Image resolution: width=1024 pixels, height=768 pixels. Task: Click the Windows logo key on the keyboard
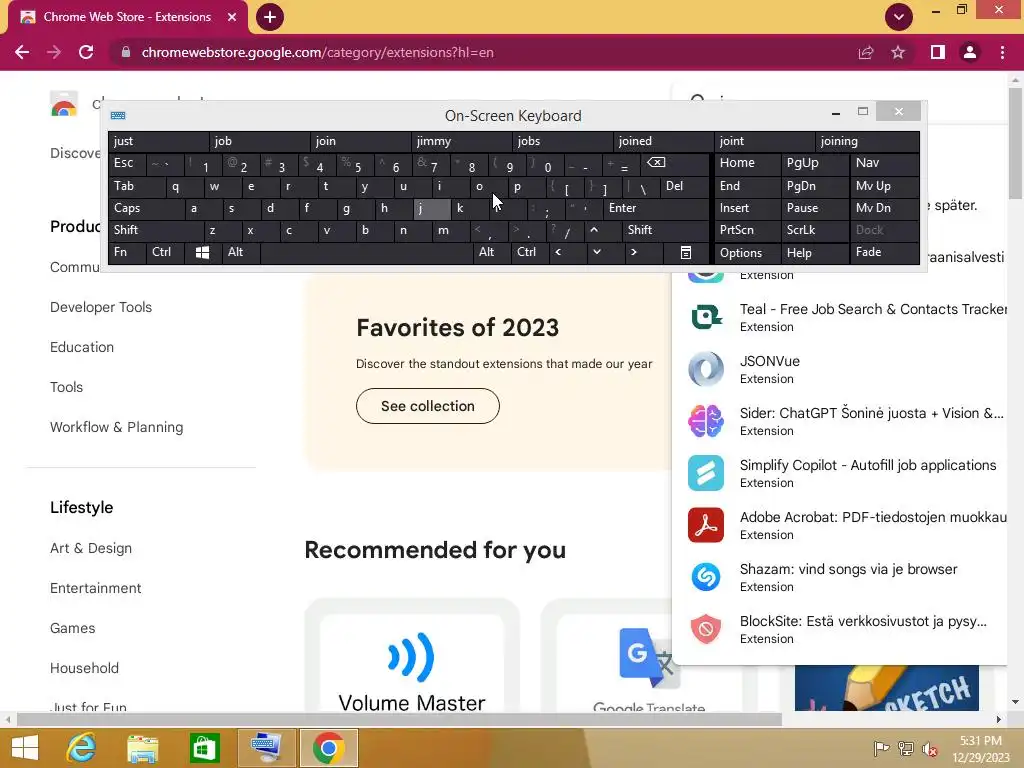tap(202, 253)
